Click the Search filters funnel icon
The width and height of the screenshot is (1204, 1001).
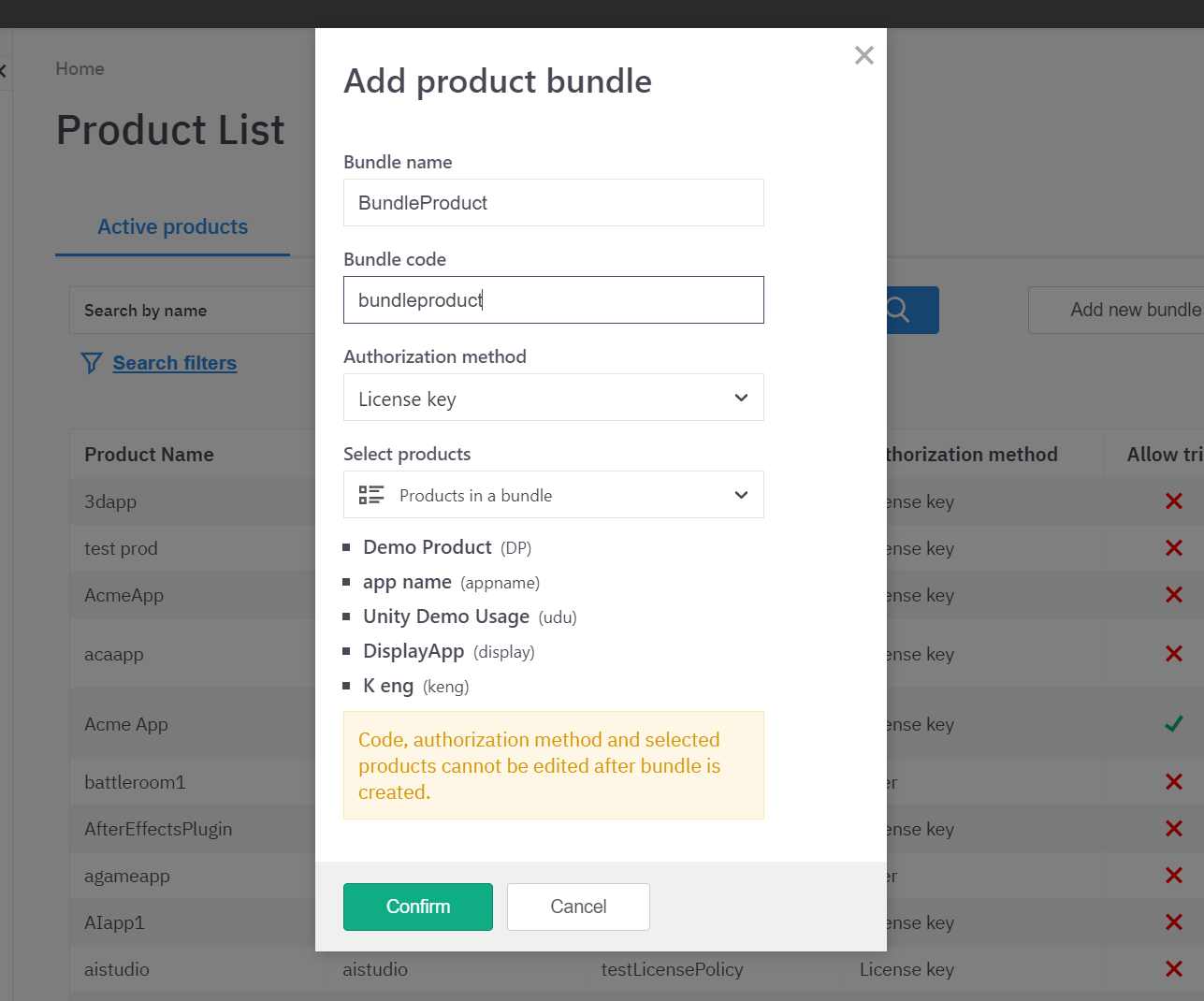coord(92,363)
